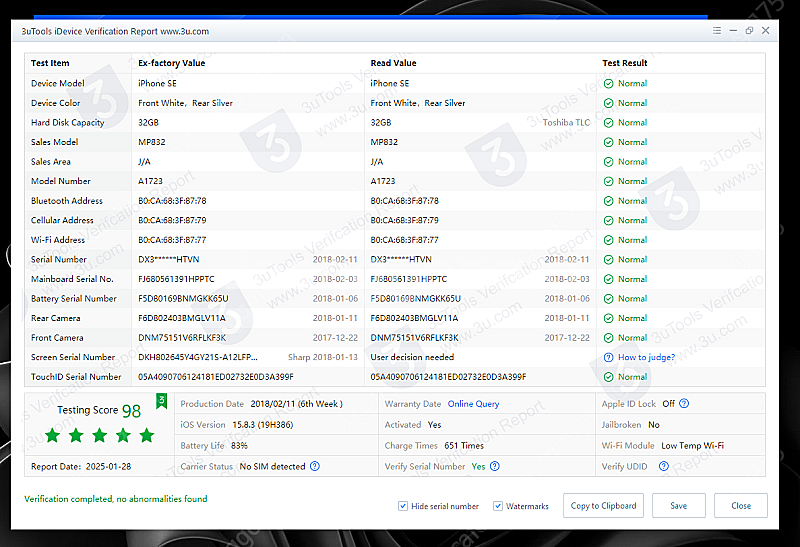The width and height of the screenshot is (800, 547).
Task: Click Verify Serial Number help question icon
Action: click(x=495, y=466)
